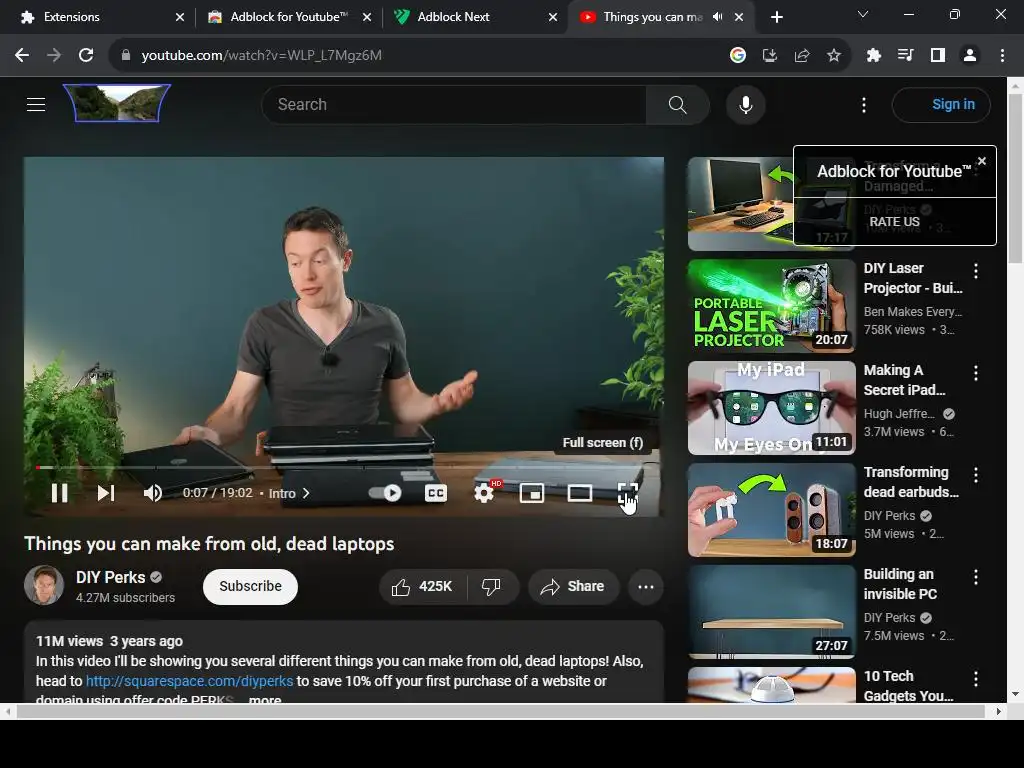Mute the video volume speaker icon

pyautogui.click(x=152, y=493)
